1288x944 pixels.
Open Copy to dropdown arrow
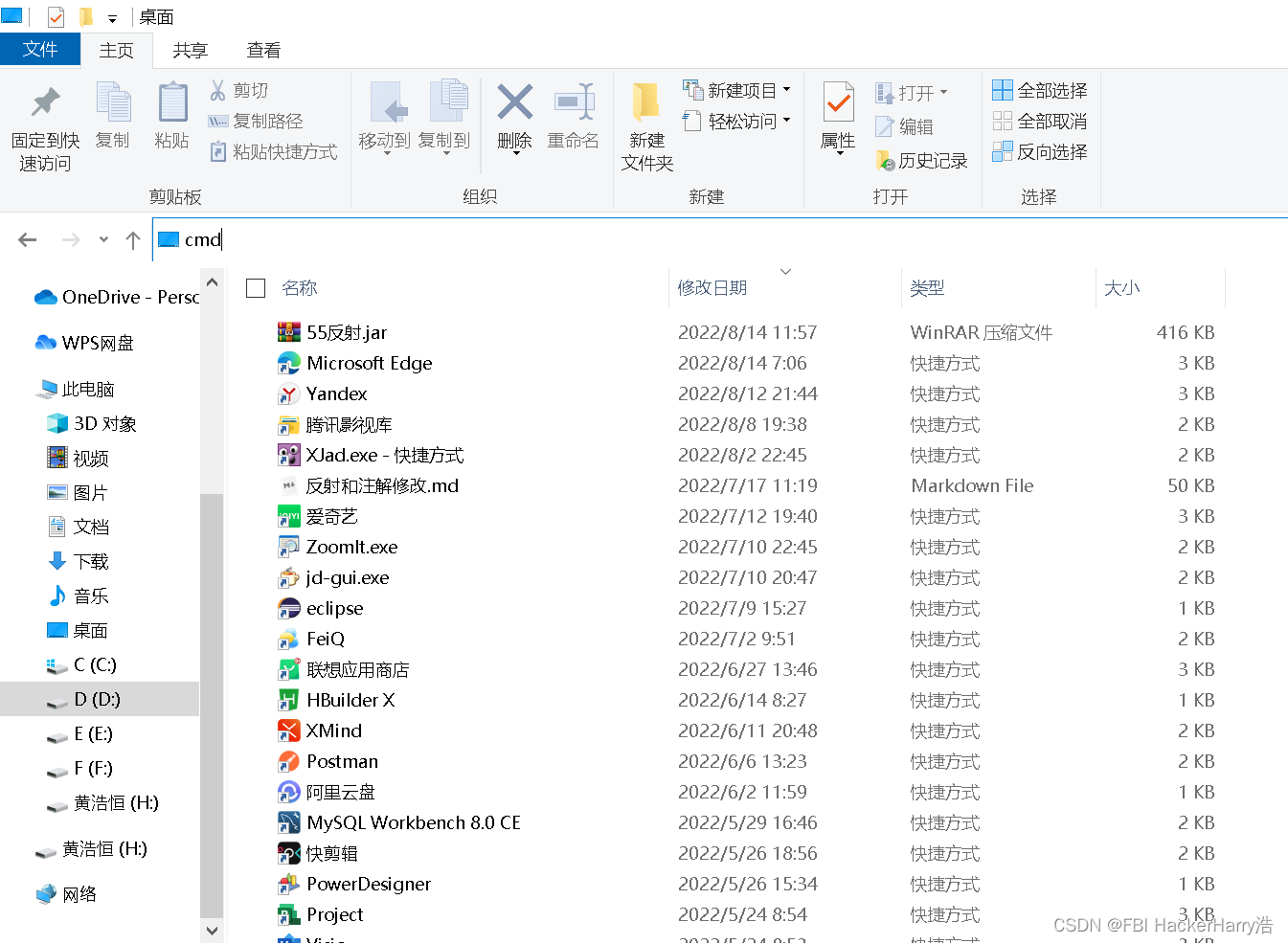click(x=447, y=154)
